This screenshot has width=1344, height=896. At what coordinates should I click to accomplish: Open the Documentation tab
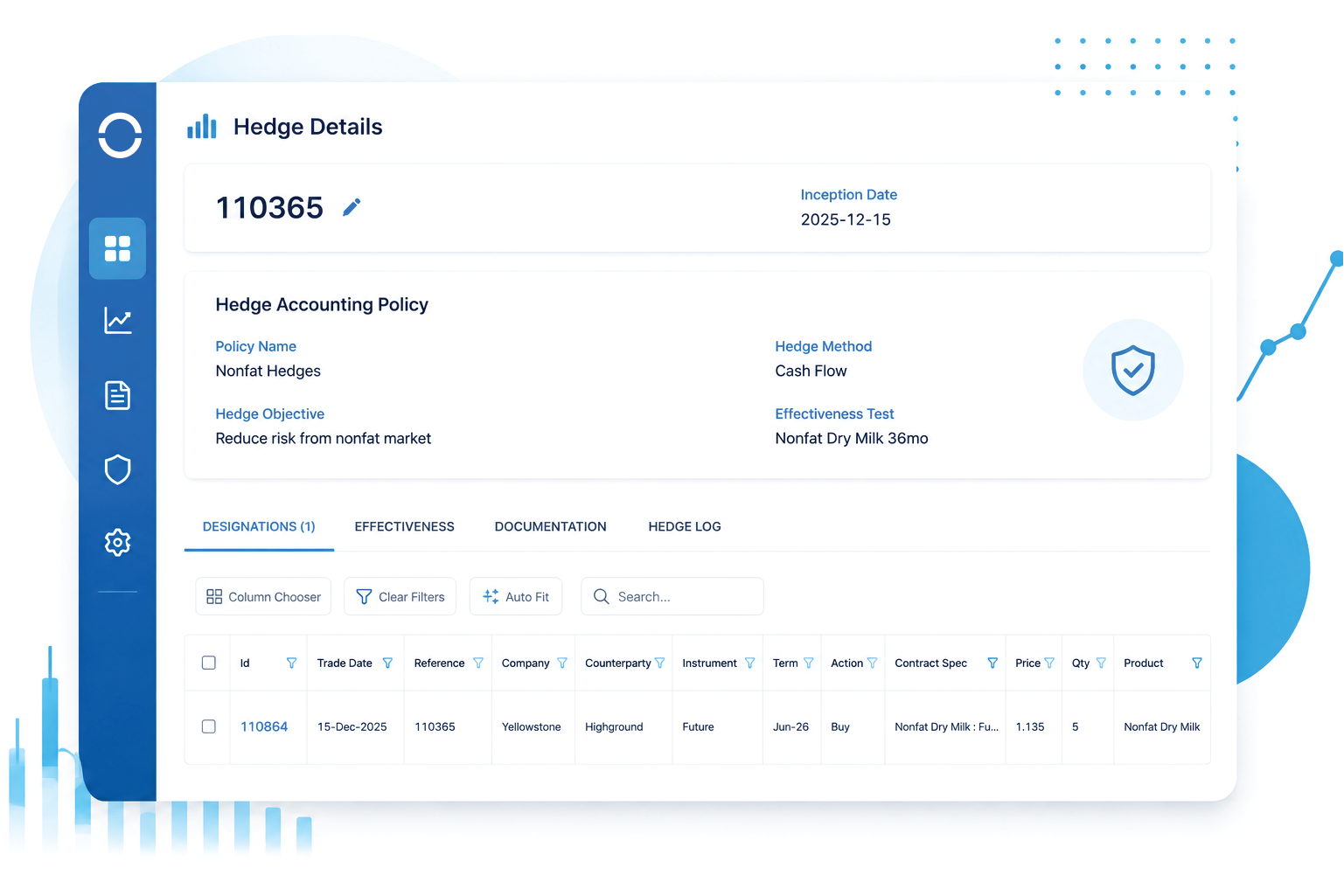tap(550, 527)
